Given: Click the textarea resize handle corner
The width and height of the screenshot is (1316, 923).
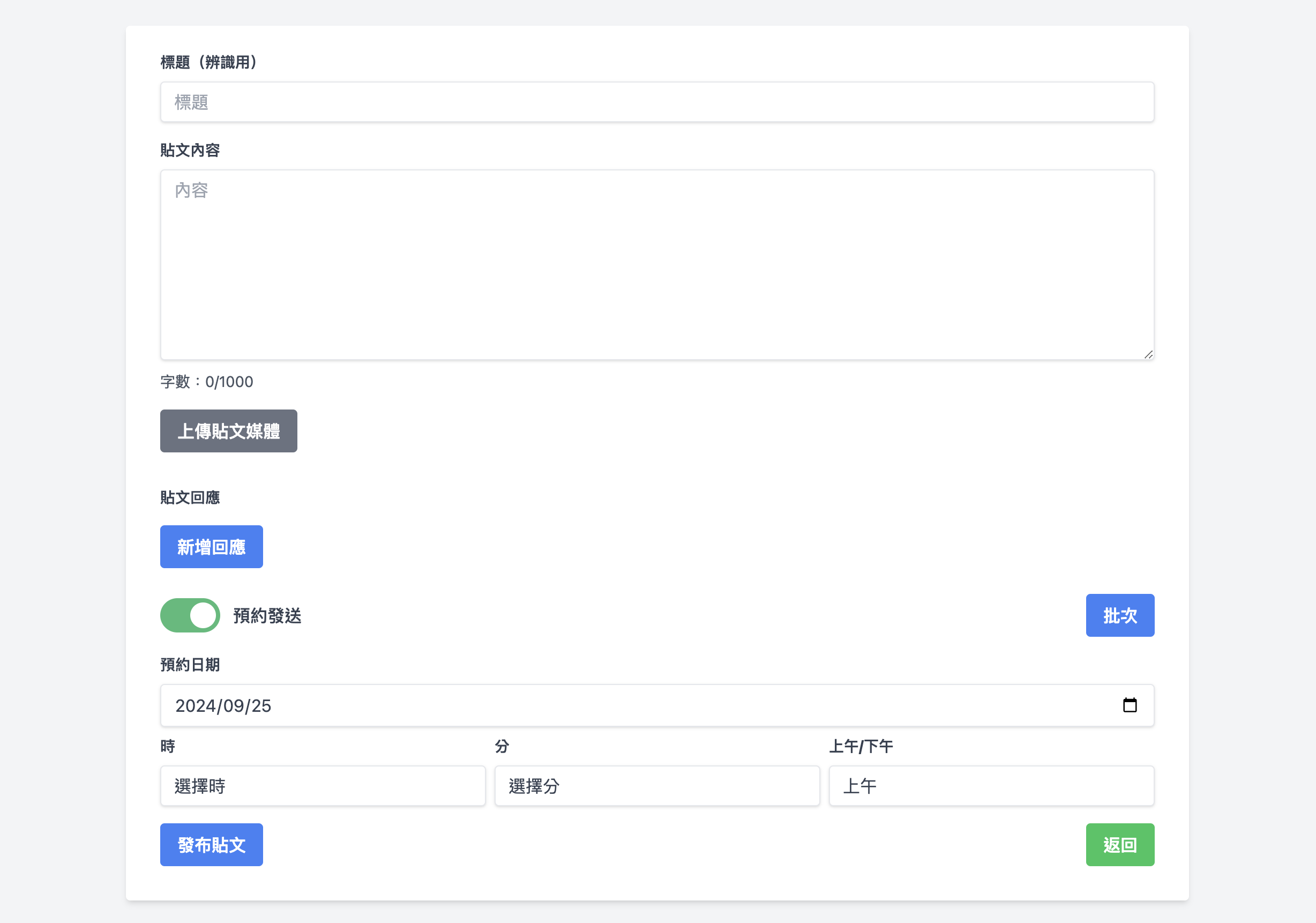Looking at the screenshot, I should [x=1148, y=355].
